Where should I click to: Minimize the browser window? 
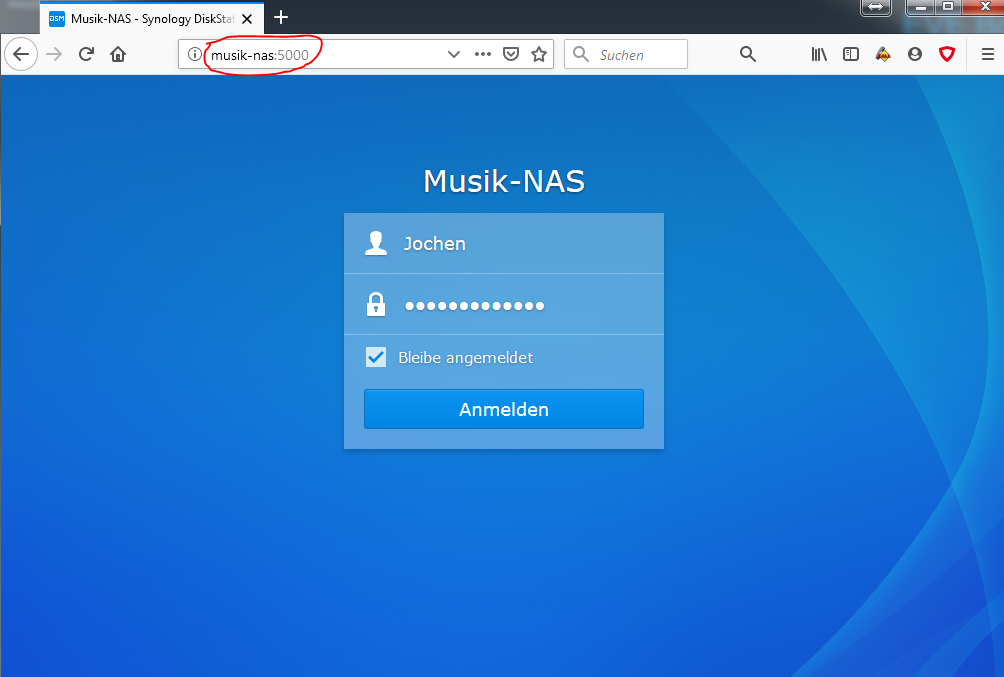click(921, 7)
